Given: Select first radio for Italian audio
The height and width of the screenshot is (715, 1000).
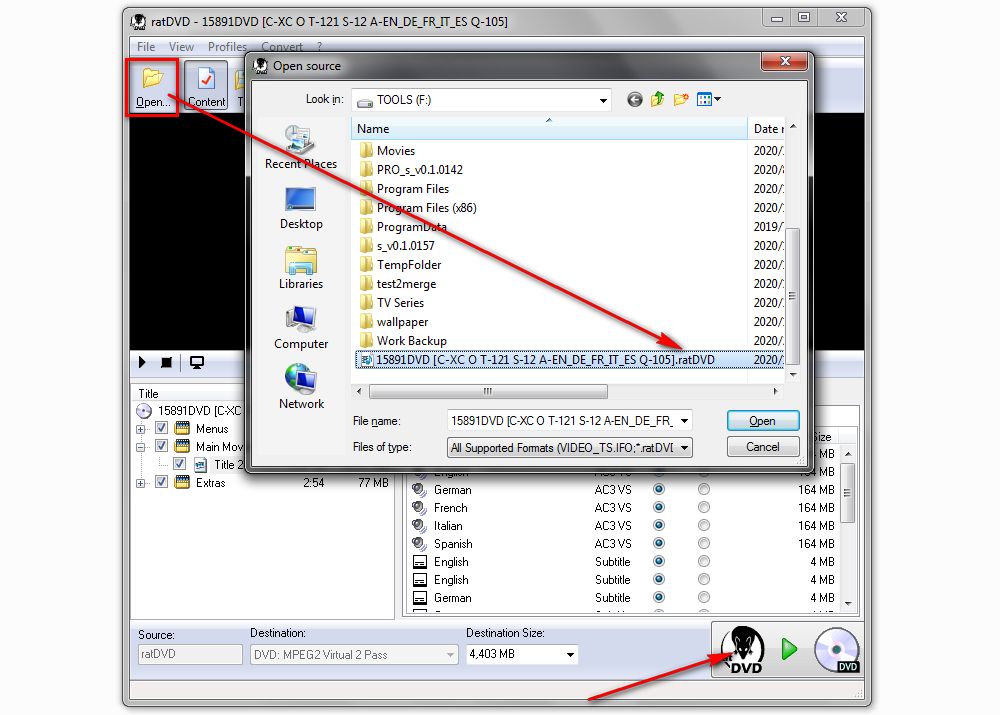Looking at the screenshot, I should pos(659,525).
